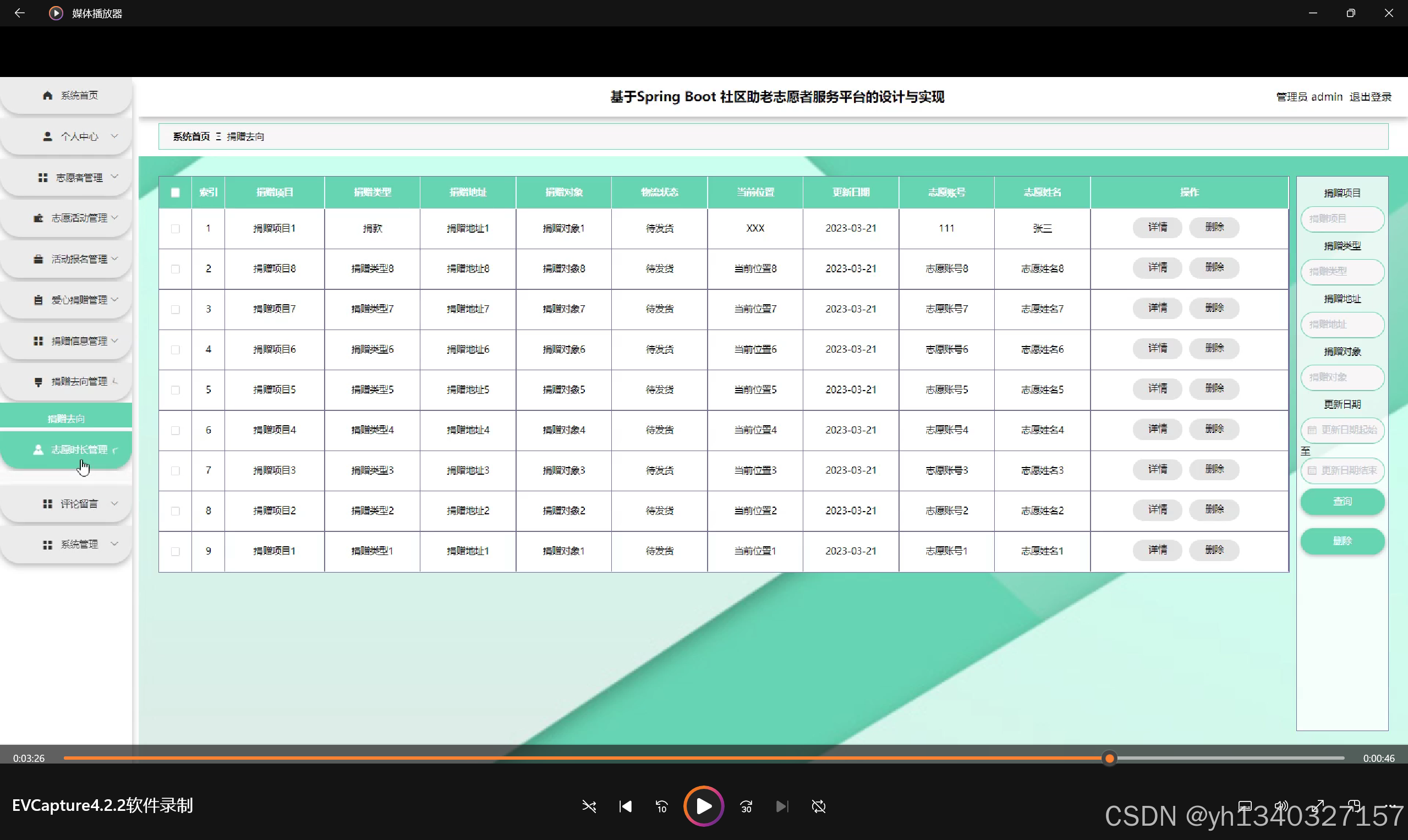Skip back 10 seconds
The width and height of the screenshot is (1408, 840).
click(661, 806)
